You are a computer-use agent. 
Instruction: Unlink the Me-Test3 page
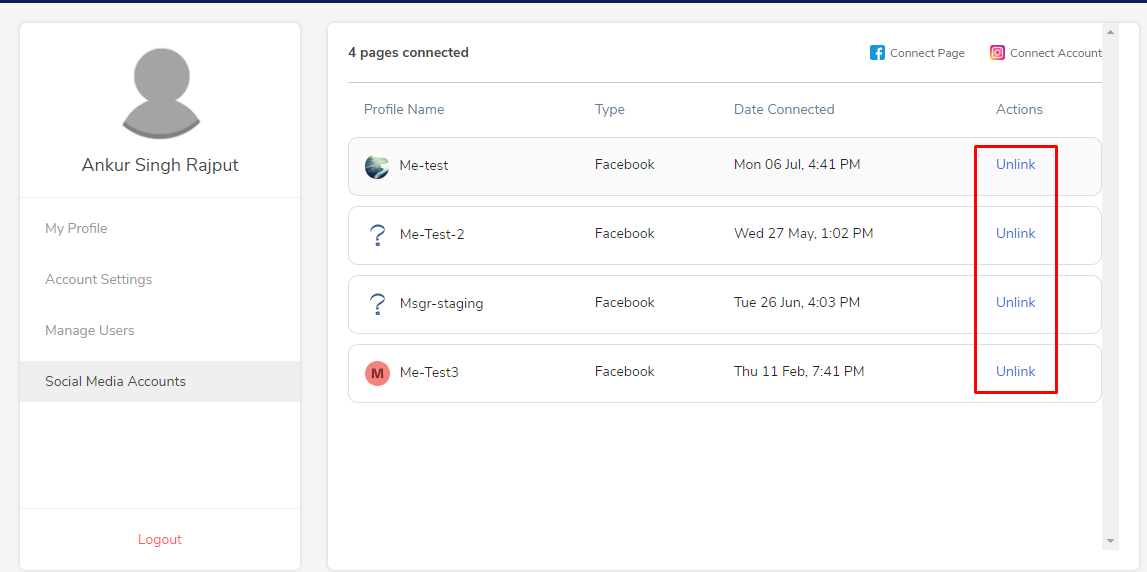point(1015,372)
